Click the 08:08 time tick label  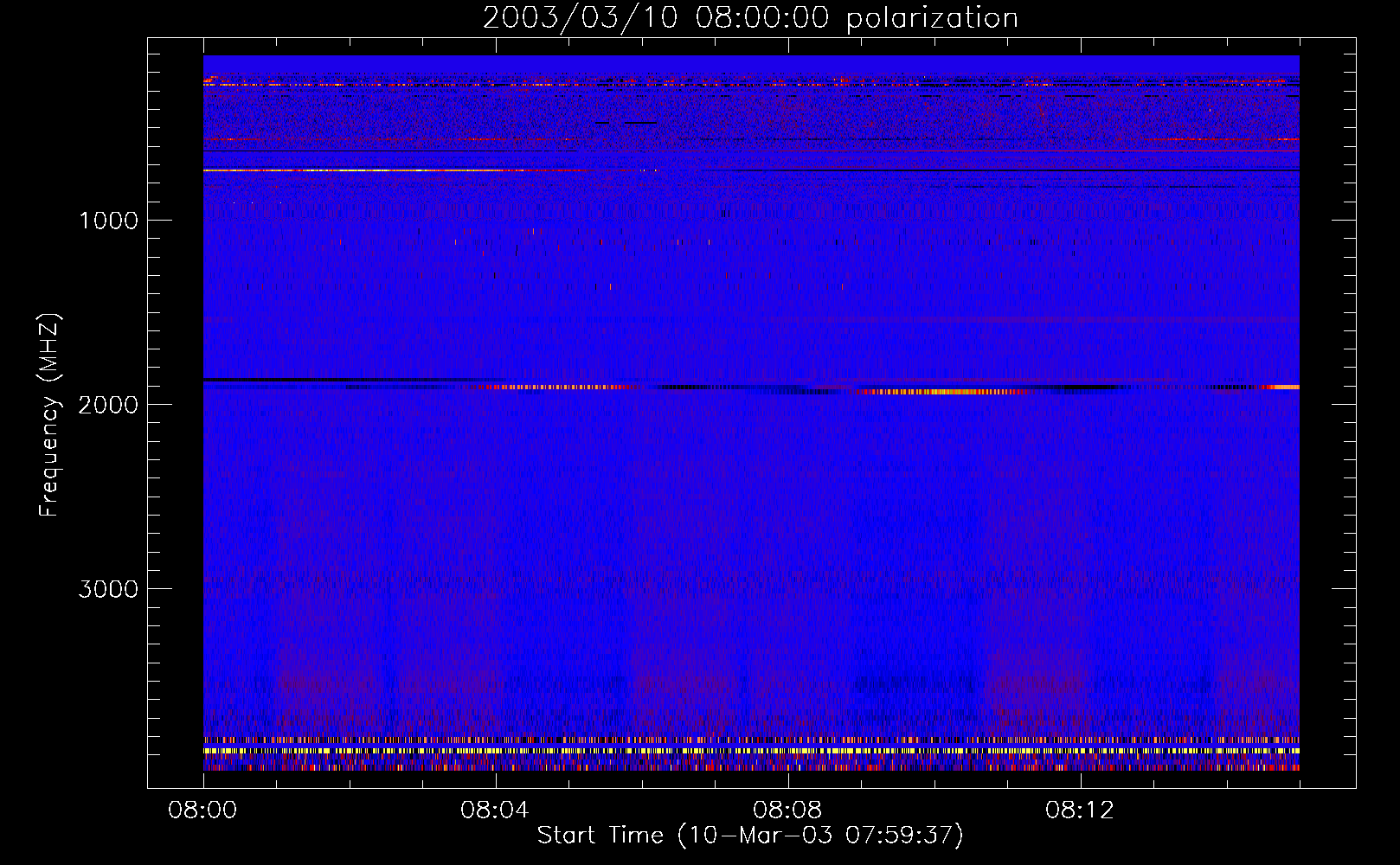point(787,811)
